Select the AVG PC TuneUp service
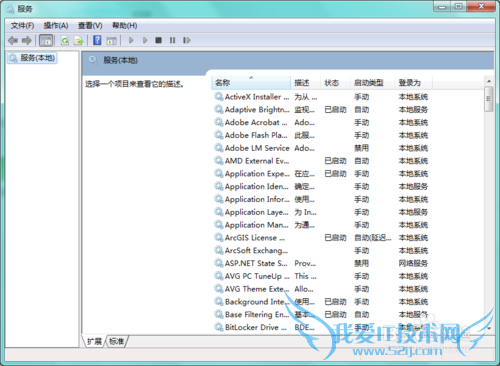This screenshot has height=366, width=500. pos(321,276)
